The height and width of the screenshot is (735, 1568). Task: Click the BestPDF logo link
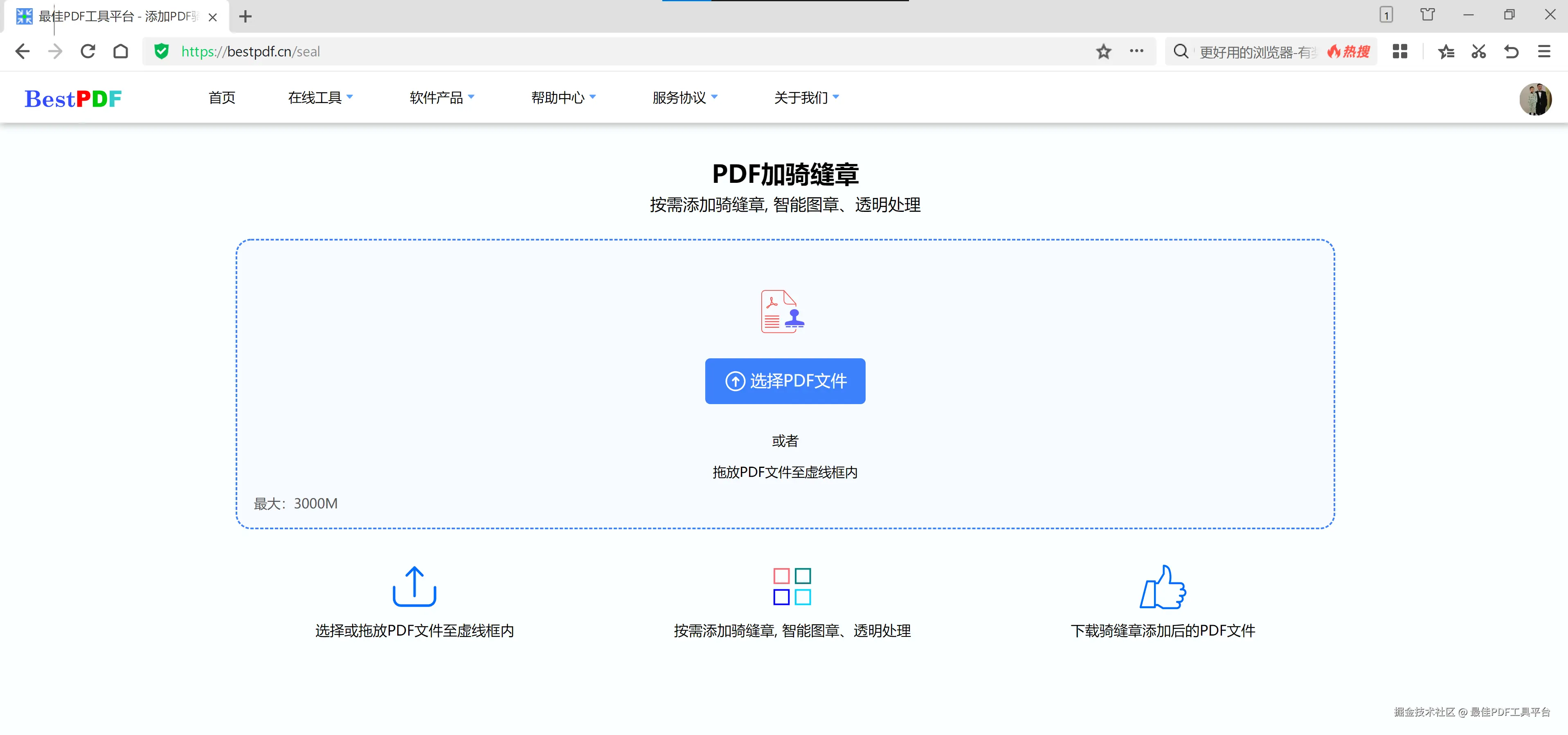tap(73, 99)
